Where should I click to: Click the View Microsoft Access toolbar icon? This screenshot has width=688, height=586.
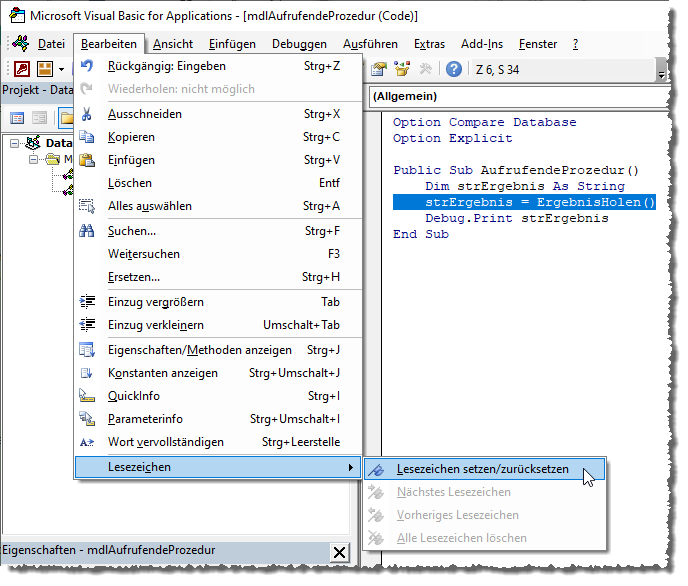(19, 69)
